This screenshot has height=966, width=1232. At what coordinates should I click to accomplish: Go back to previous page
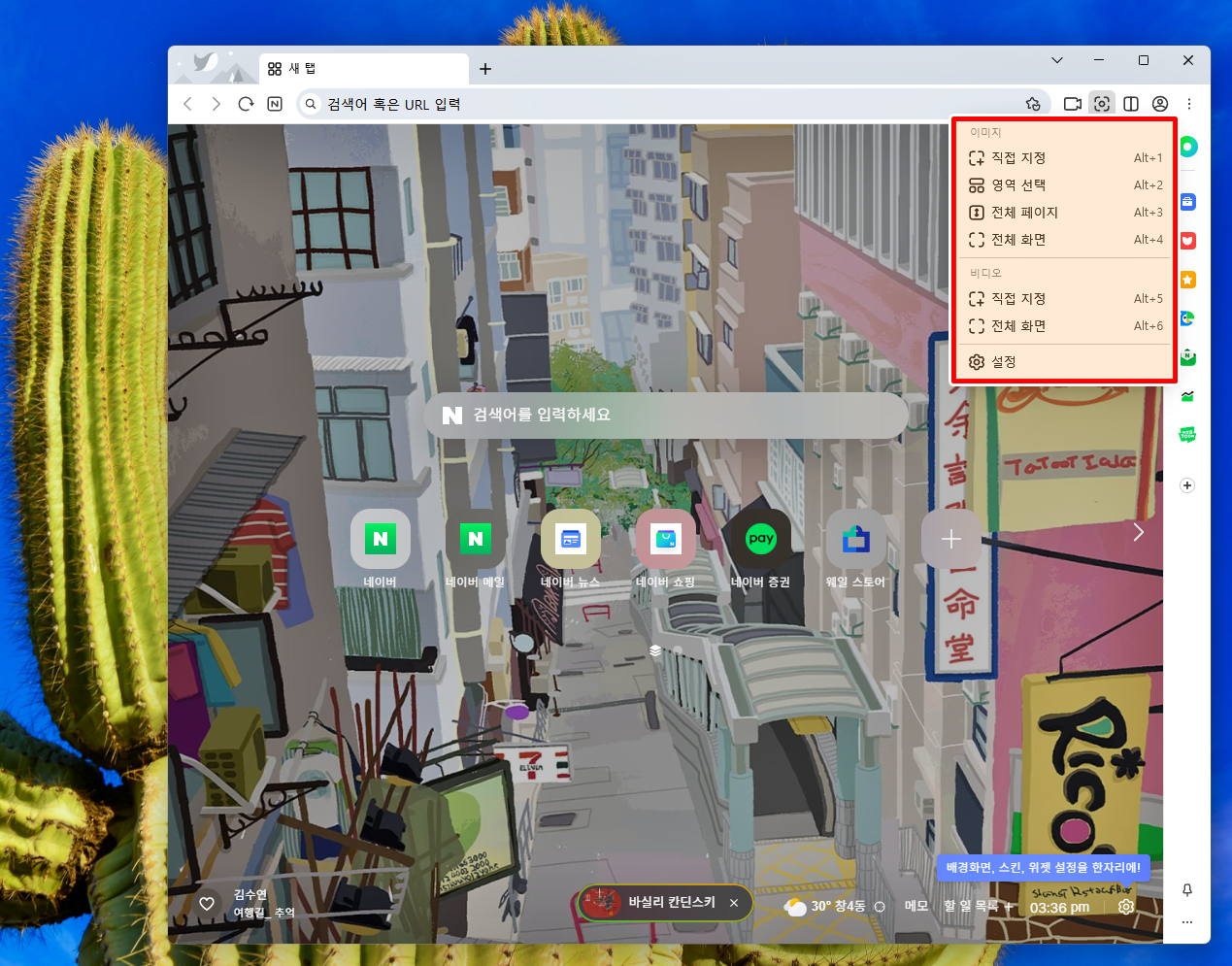[188, 104]
